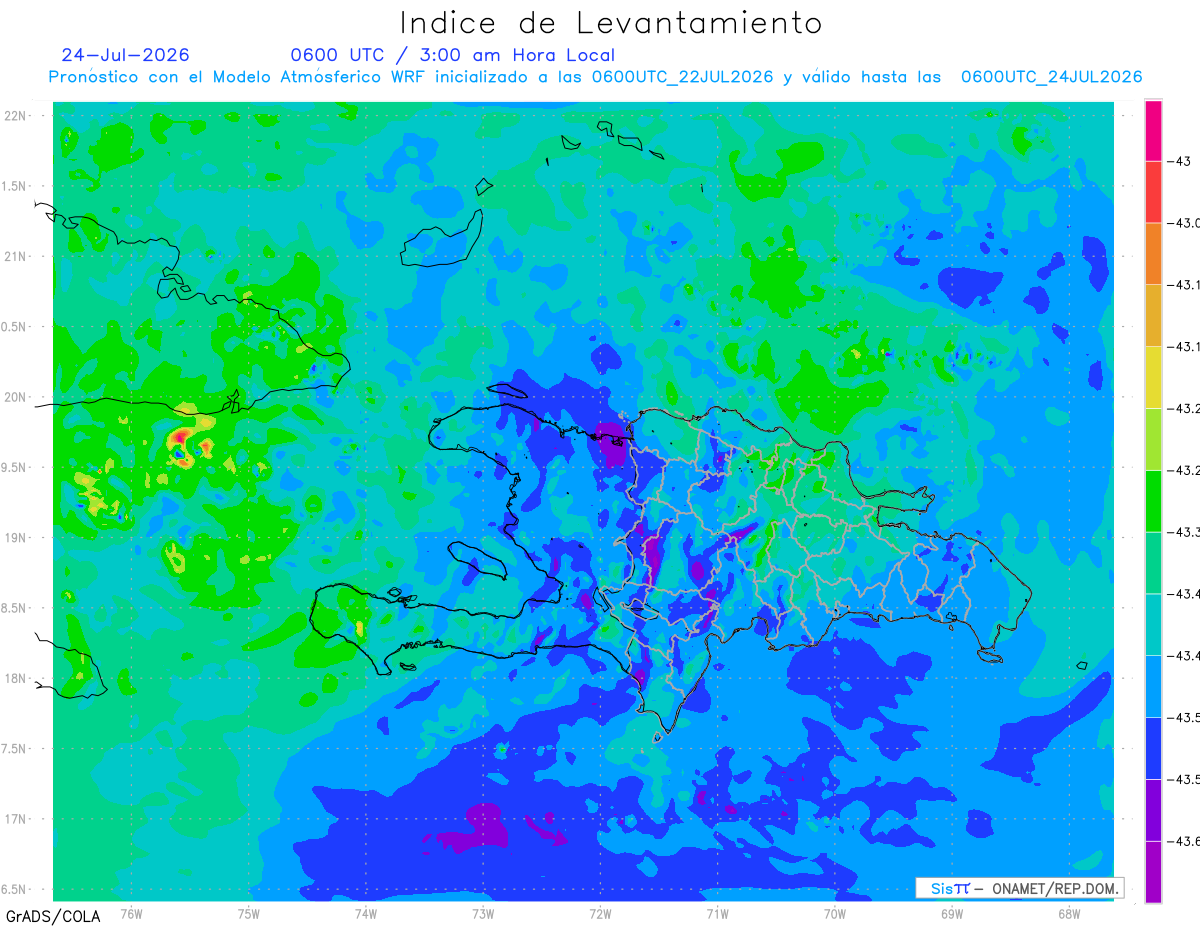Click the 73W longitude label

pos(483,913)
